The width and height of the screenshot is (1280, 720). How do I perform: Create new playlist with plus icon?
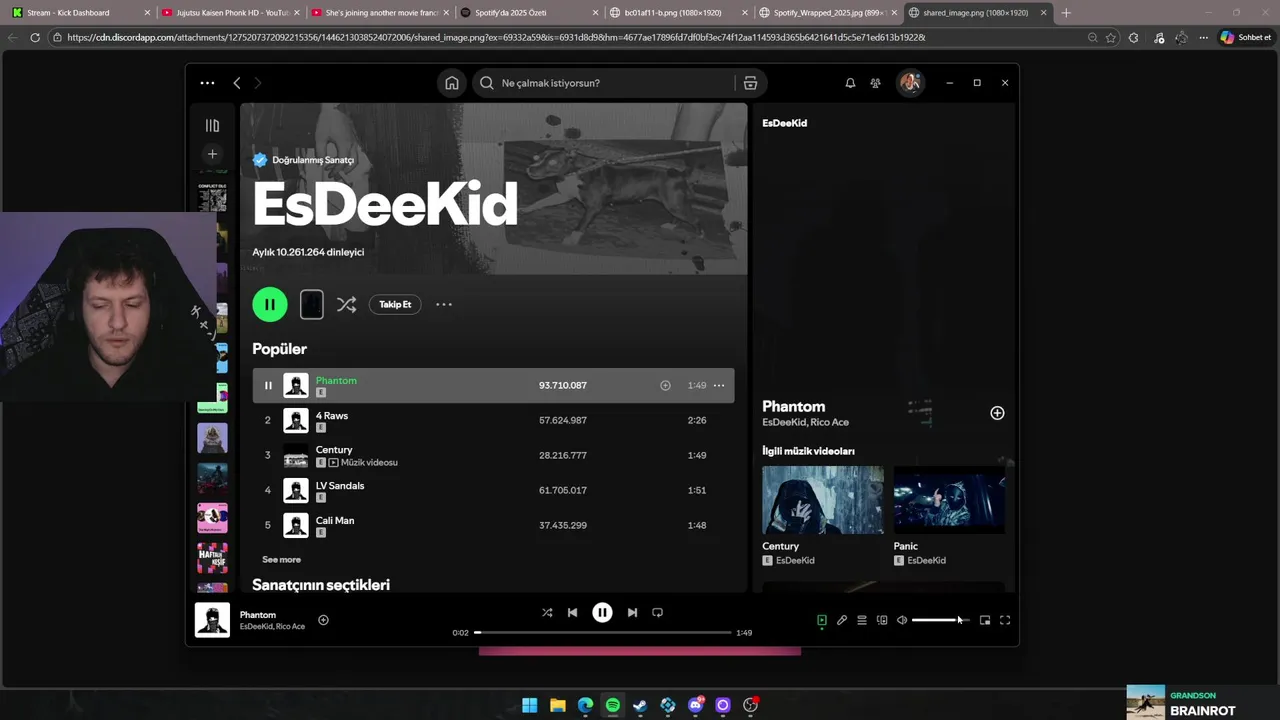click(212, 154)
